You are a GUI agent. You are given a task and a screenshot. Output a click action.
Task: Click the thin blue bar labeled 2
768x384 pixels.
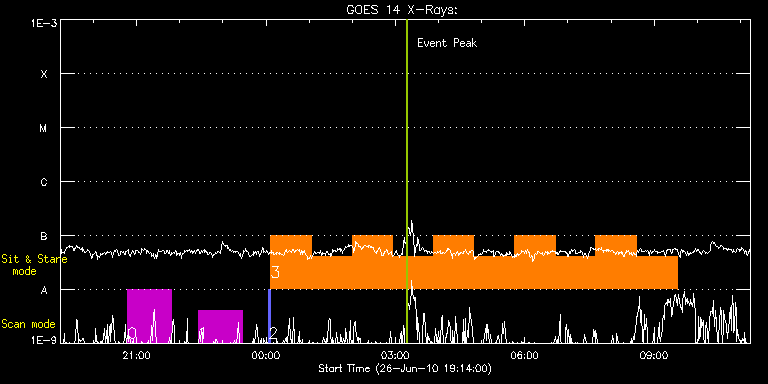[269, 316]
